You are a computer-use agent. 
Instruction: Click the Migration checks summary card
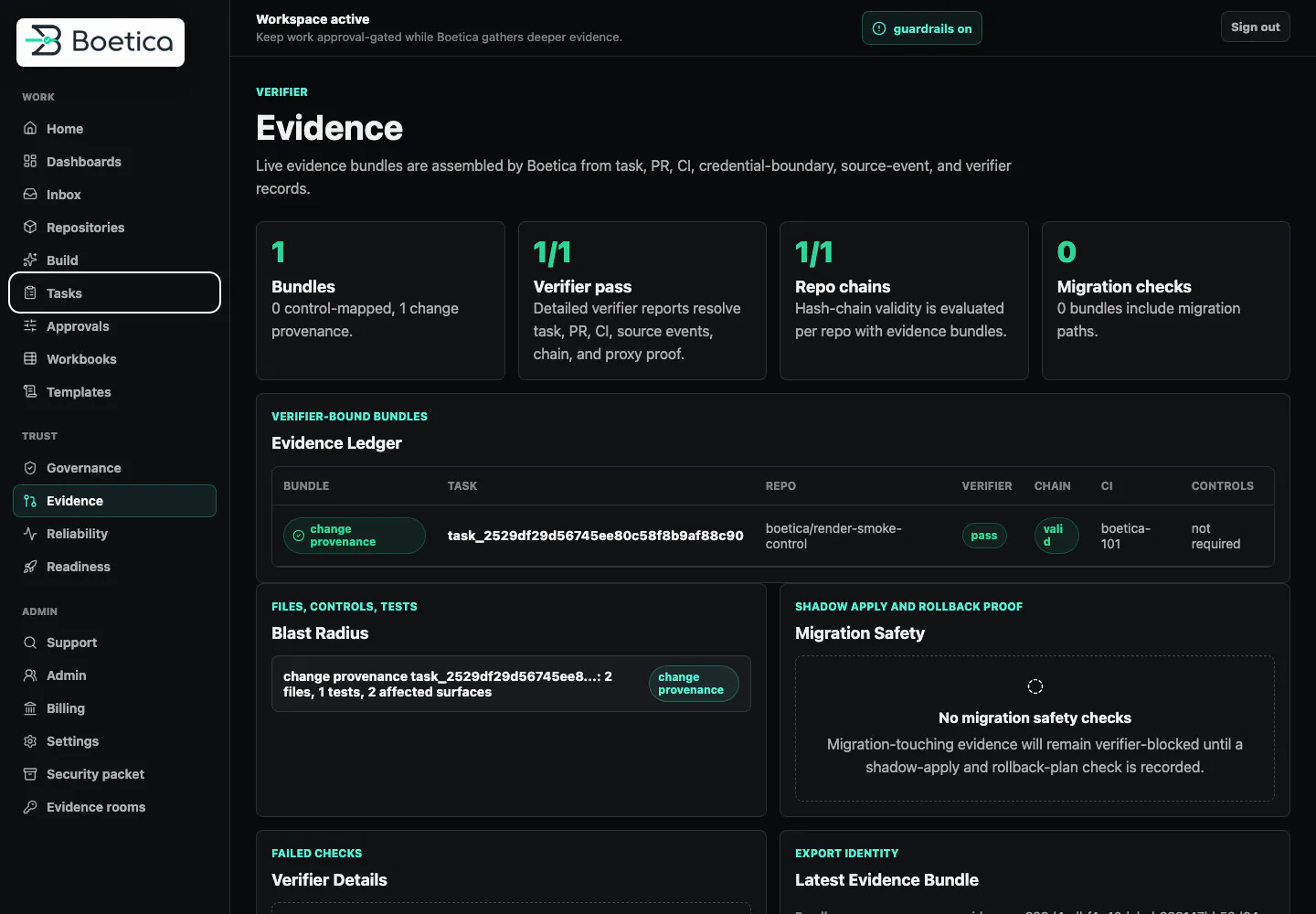coord(1166,301)
